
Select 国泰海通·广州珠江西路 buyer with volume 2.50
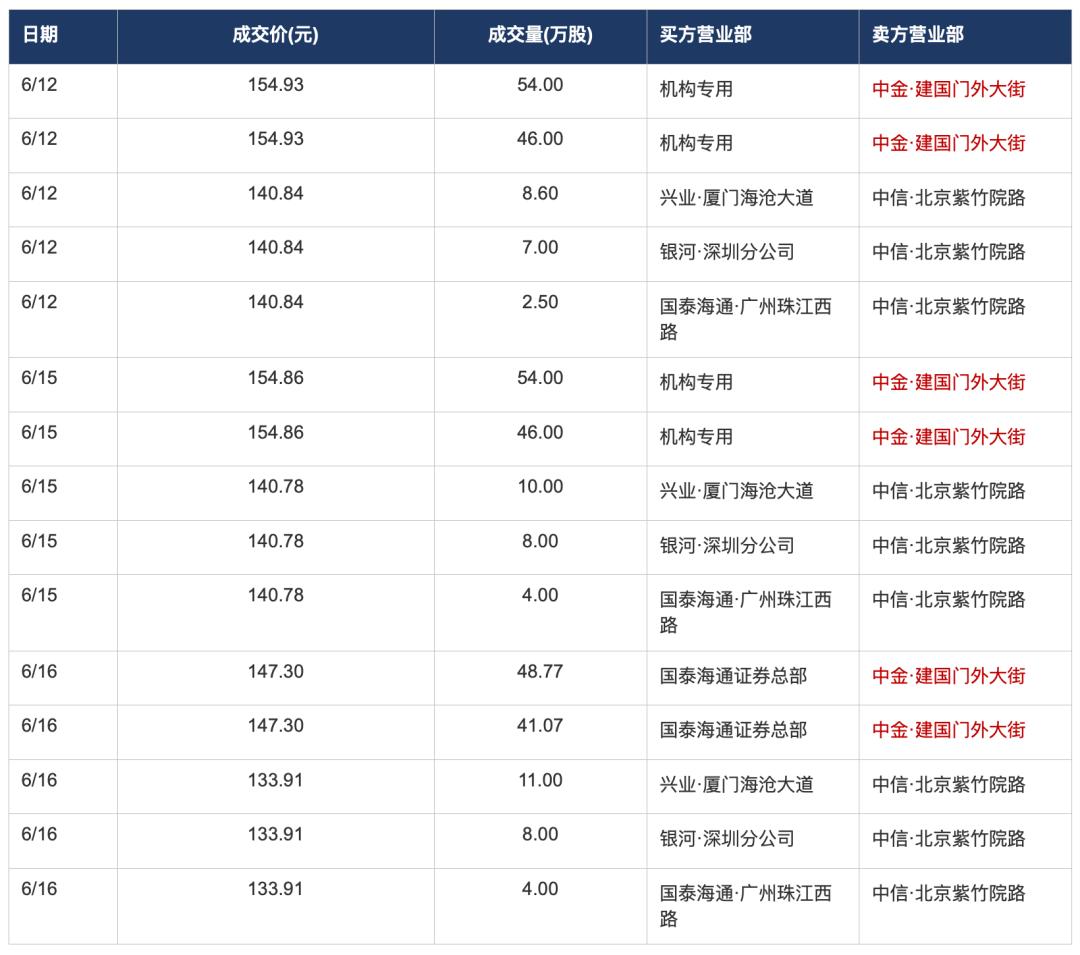point(745,319)
